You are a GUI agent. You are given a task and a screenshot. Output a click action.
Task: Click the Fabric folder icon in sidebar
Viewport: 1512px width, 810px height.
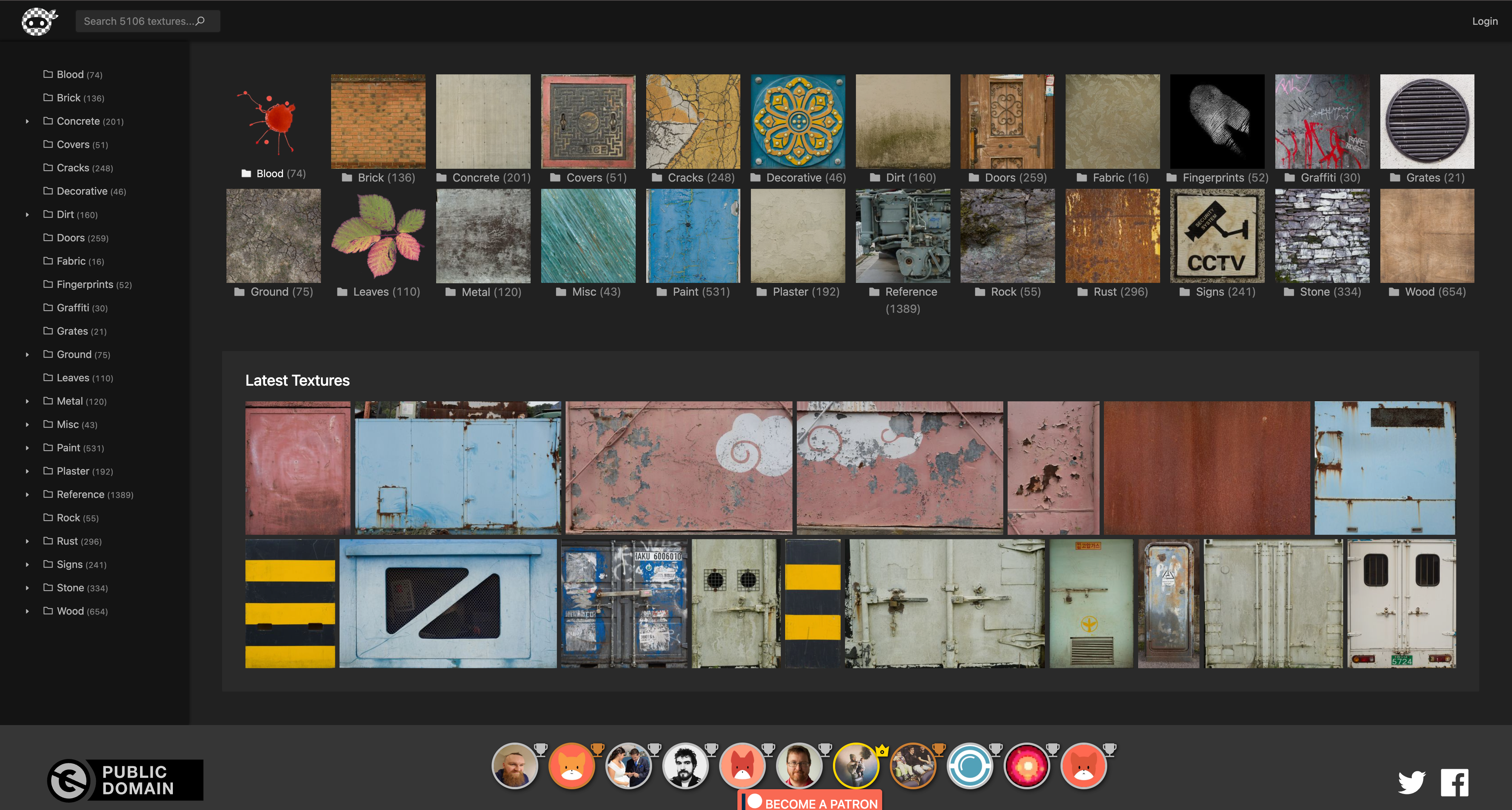point(48,261)
